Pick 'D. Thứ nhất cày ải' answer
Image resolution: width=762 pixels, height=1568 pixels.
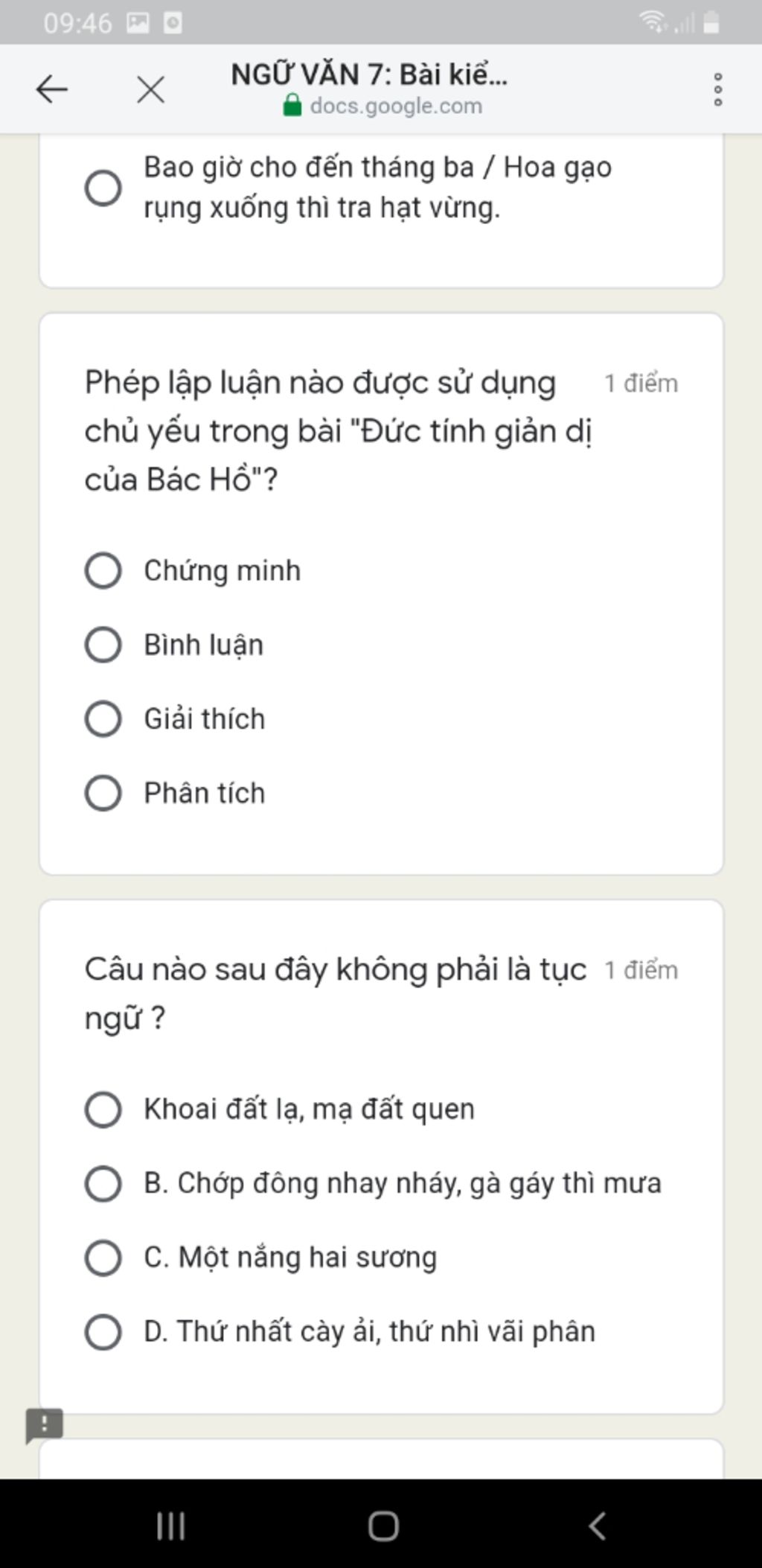103,1332
